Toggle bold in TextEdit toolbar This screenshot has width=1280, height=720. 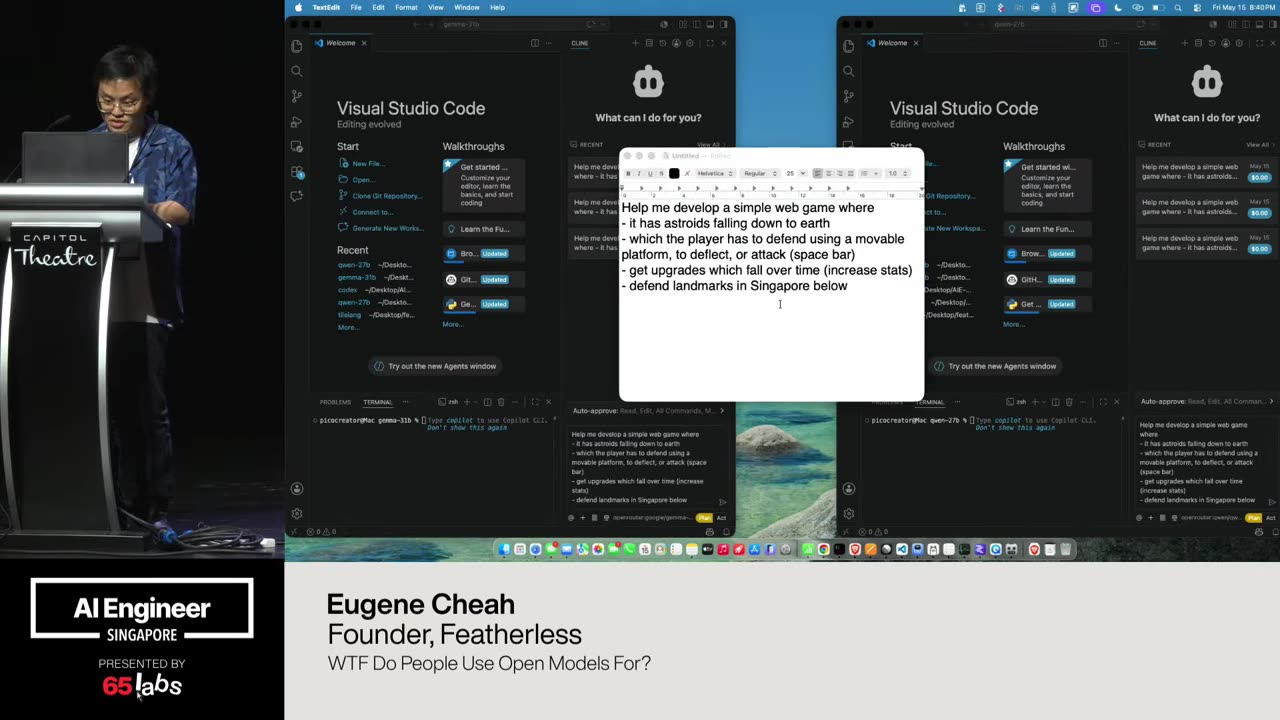[x=628, y=173]
